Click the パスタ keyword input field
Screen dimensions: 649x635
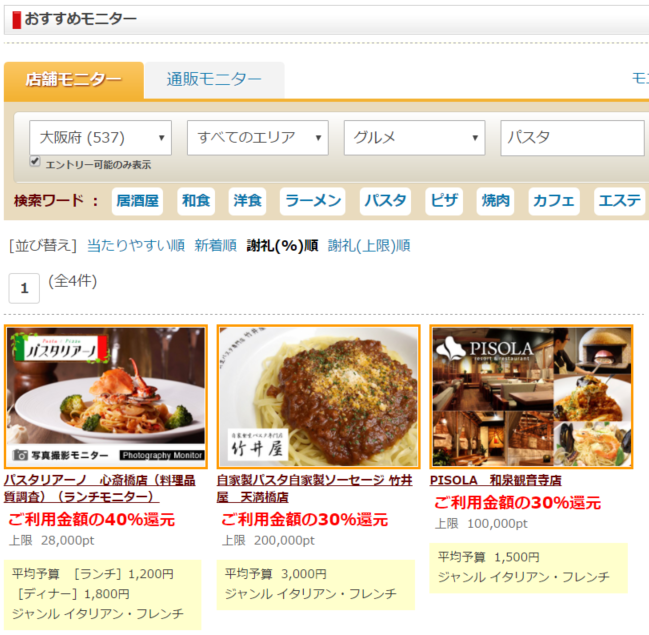click(x=572, y=138)
